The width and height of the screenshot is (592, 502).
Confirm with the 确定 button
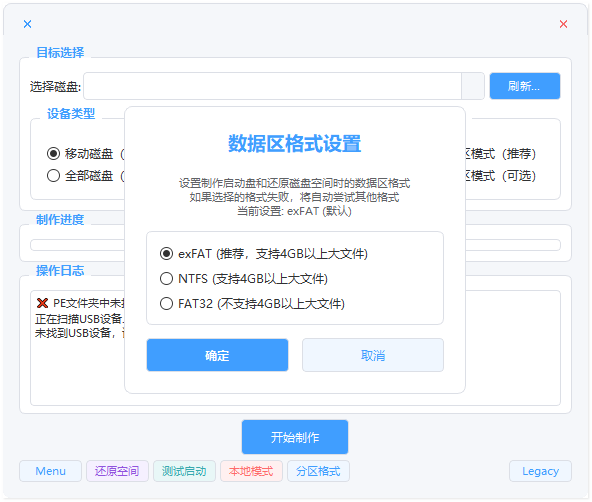pos(217,355)
